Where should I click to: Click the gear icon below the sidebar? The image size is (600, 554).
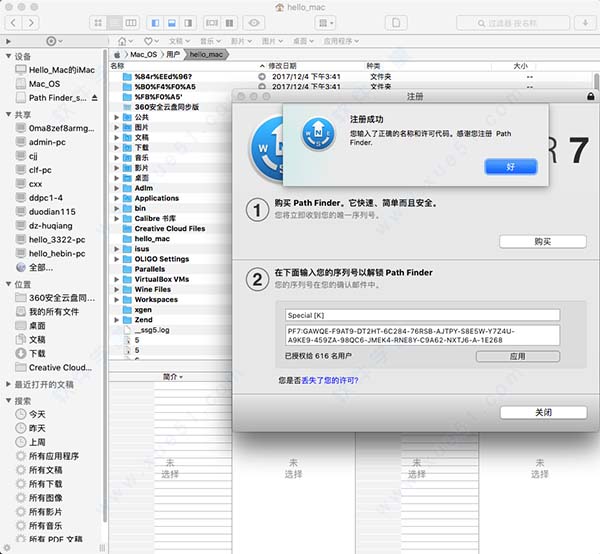7,548
